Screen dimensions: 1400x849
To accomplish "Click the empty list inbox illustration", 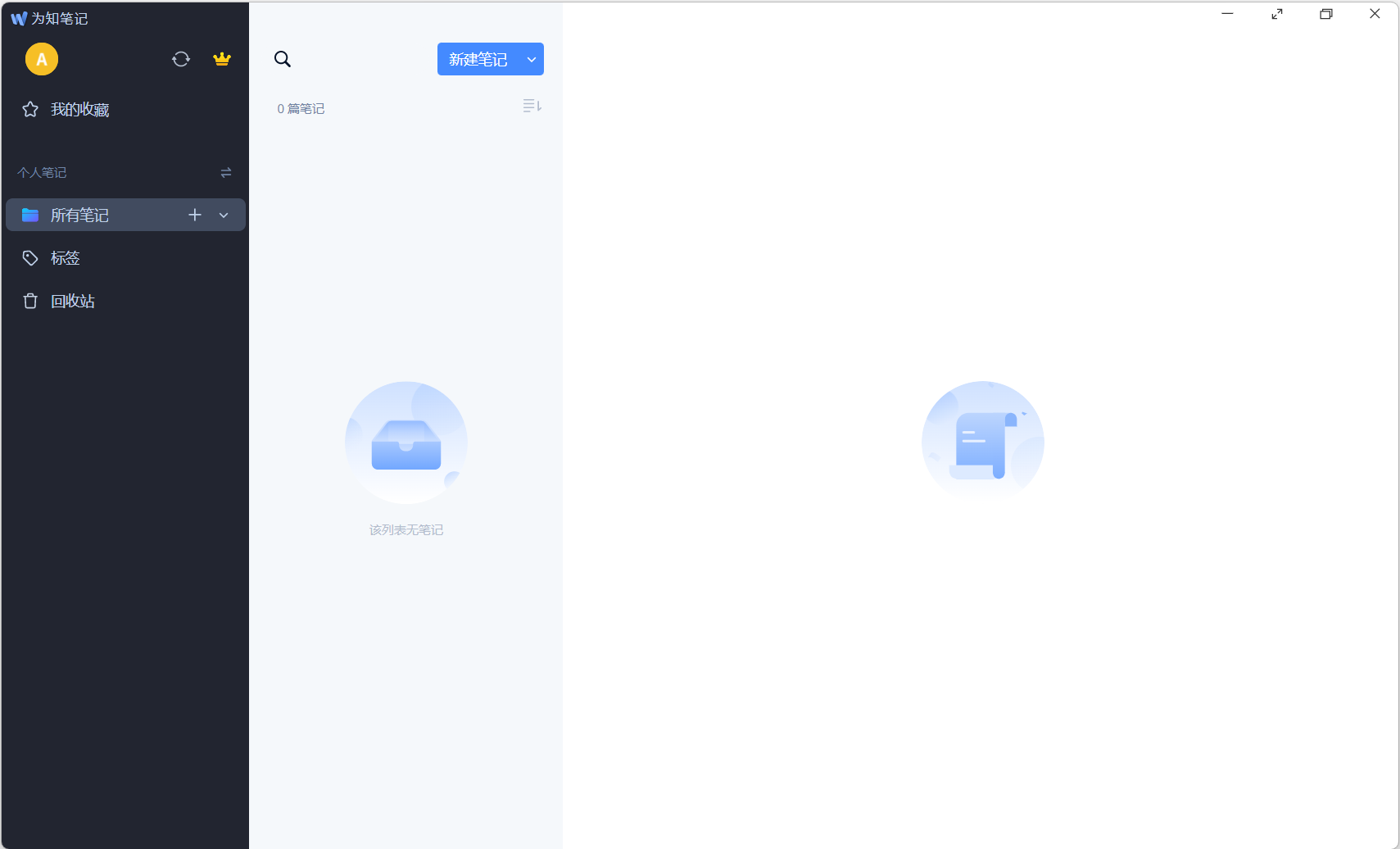I will (x=406, y=443).
